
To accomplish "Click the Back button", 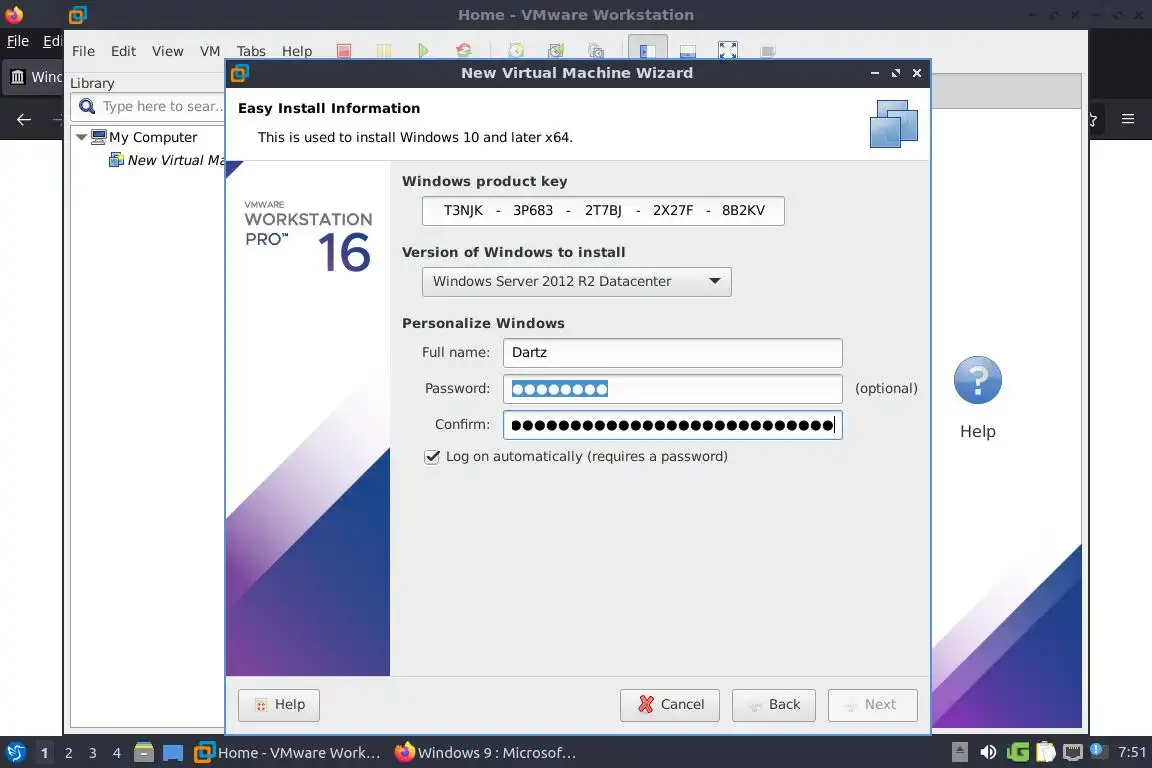I will pos(774,705).
